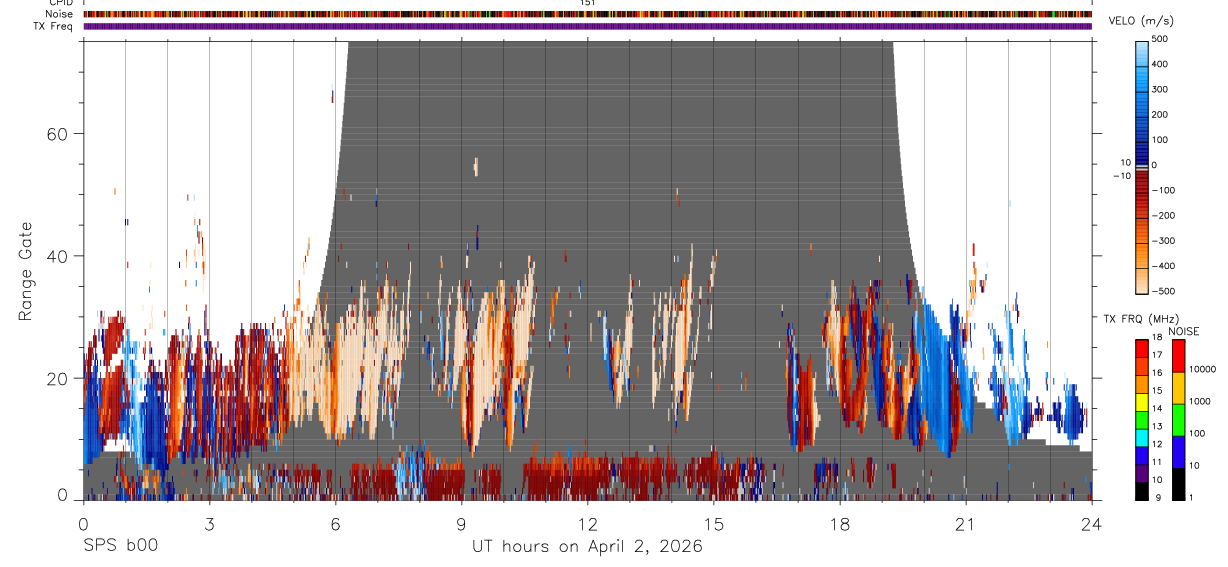This screenshot has height=567, width=1228.
Task: Click the 13 label on the TX FRQ scale
Action: (1157, 426)
